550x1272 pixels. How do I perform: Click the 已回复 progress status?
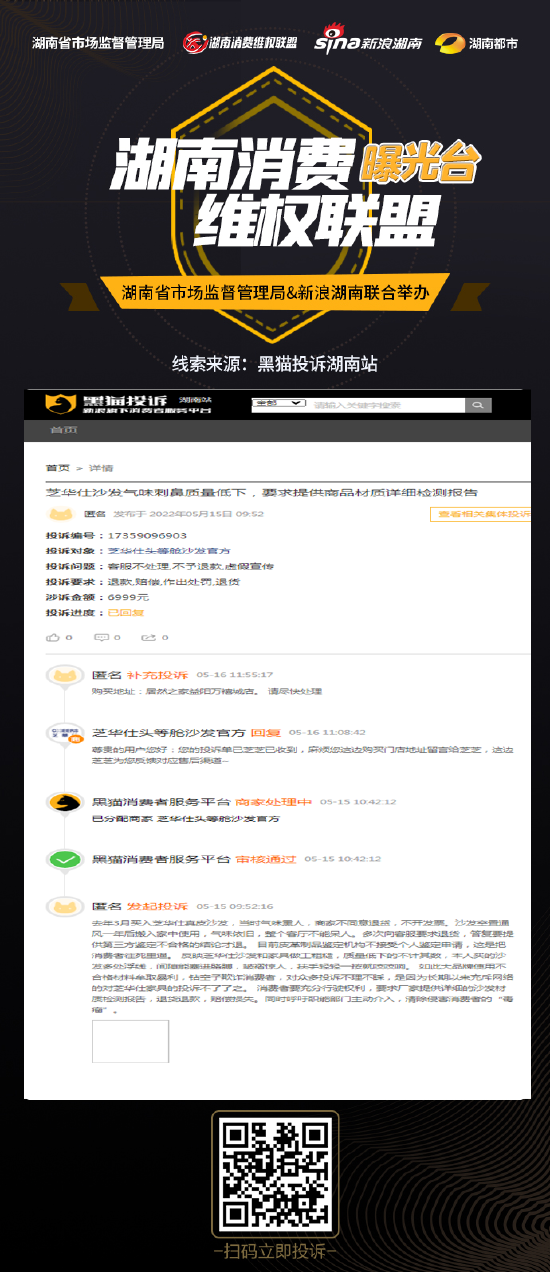(125, 612)
